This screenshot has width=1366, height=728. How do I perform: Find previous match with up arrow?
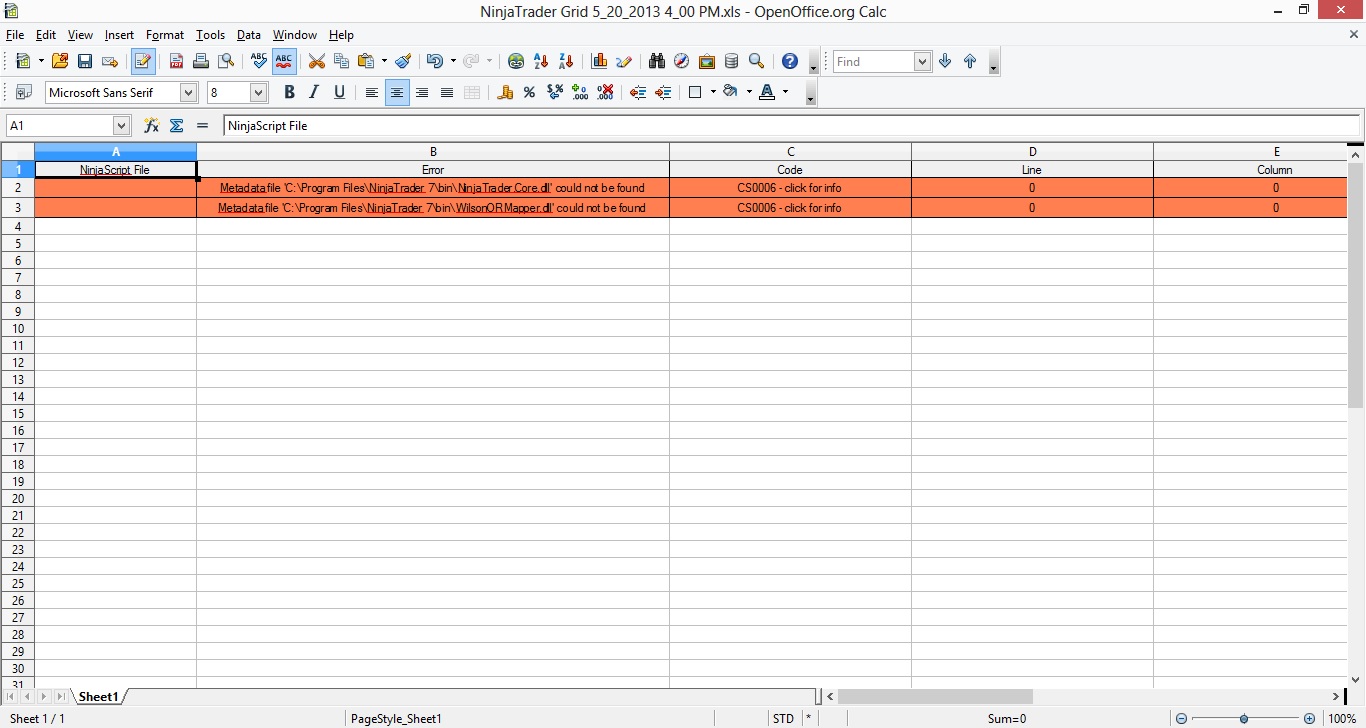[x=970, y=61]
